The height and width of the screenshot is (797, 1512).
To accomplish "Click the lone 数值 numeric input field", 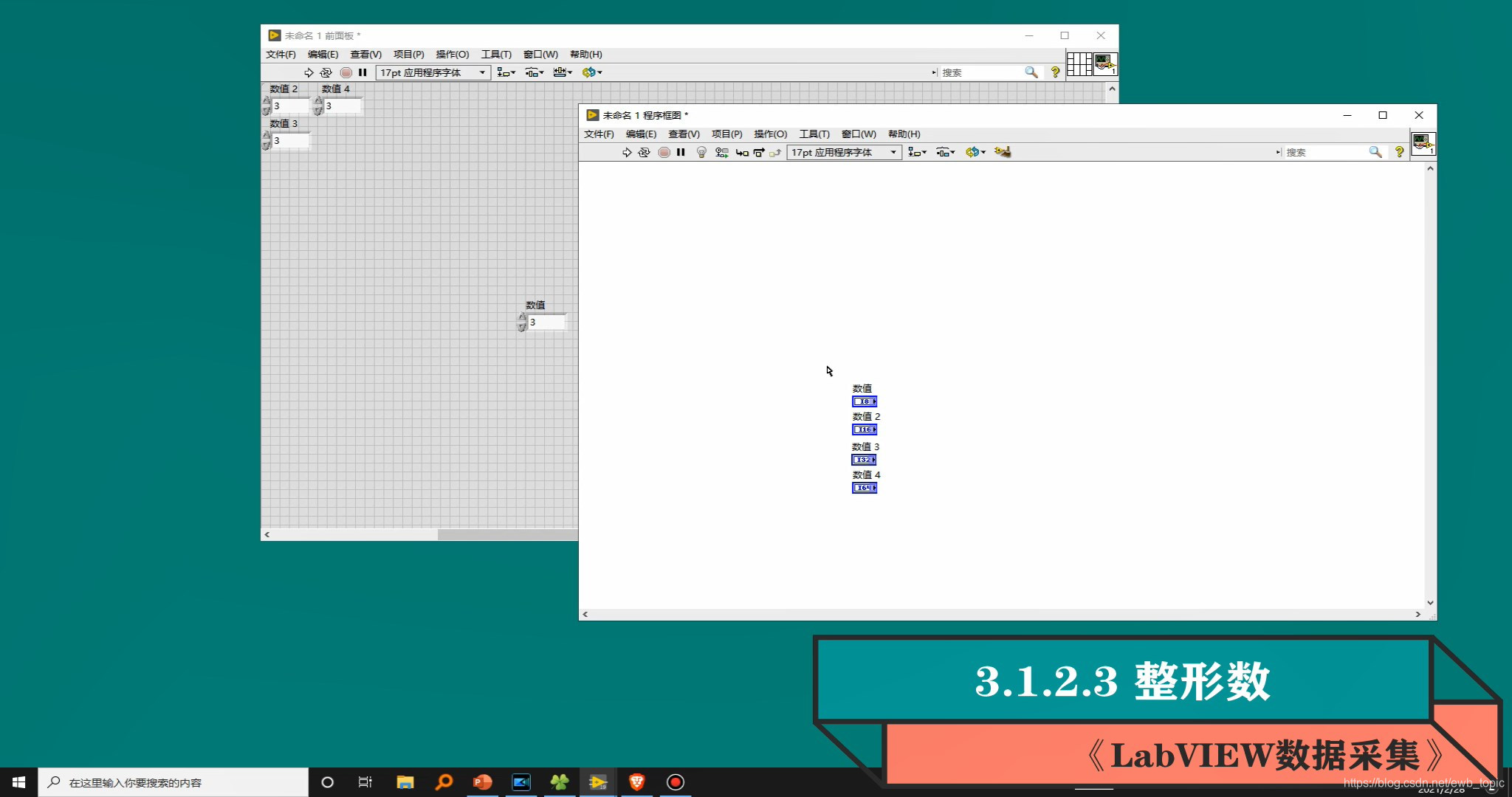I will (x=546, y=322).
